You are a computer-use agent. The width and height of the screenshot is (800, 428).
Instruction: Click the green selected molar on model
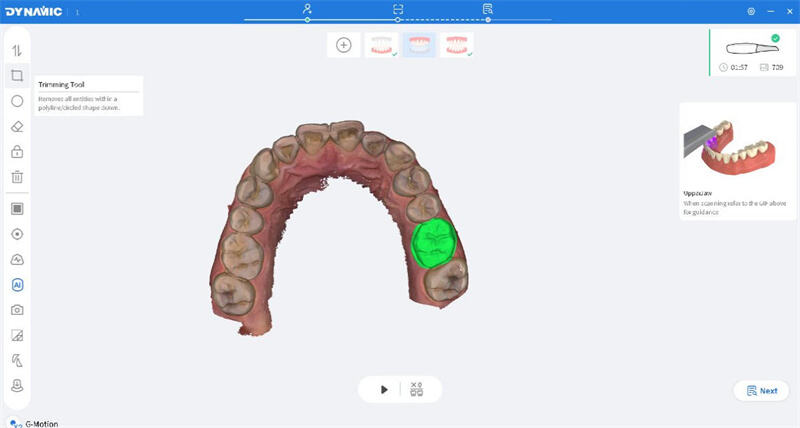(434, 243)
